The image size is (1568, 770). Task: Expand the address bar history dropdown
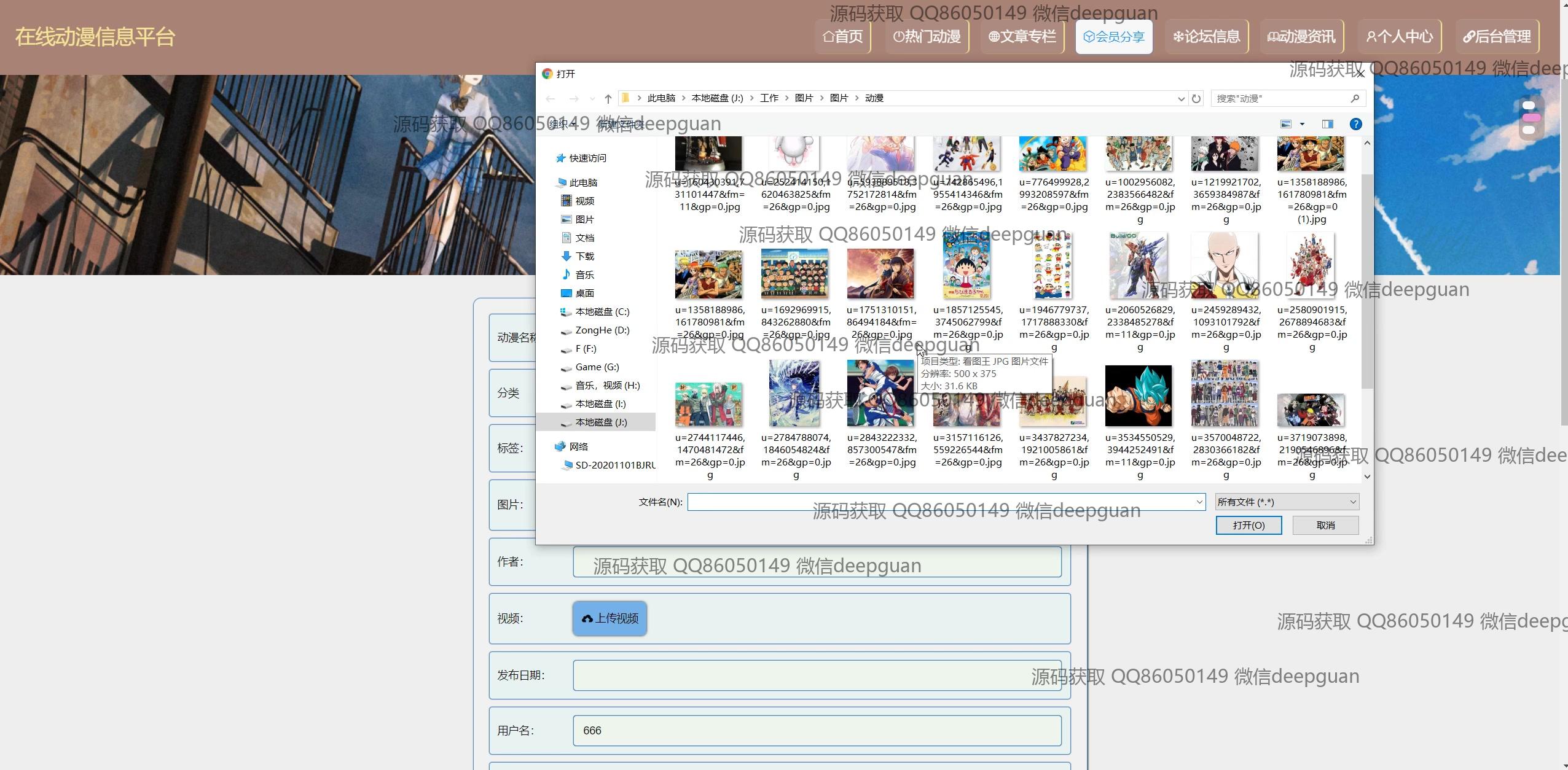coord(1181,98)
